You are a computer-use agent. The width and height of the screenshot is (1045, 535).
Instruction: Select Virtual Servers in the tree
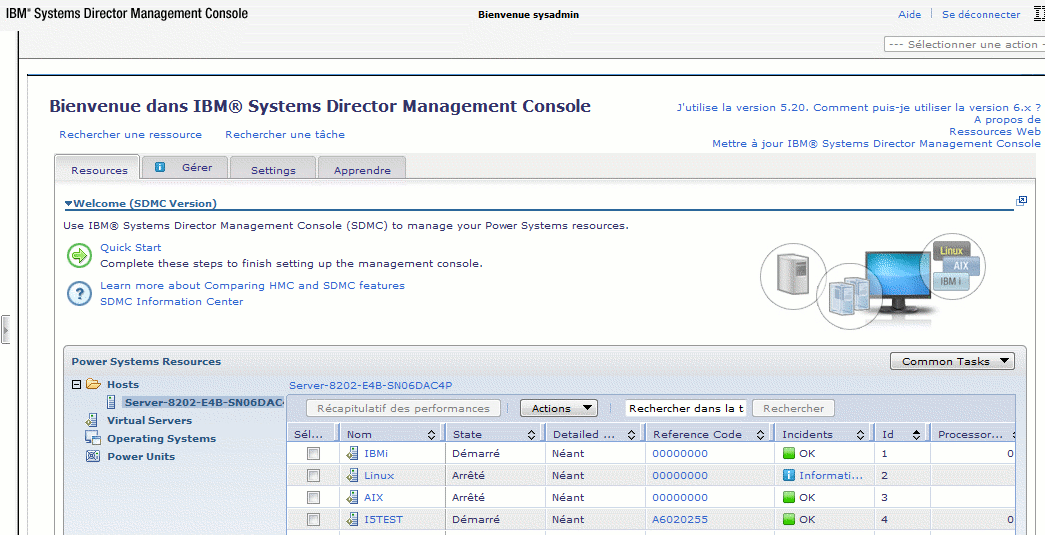point(149,420)
